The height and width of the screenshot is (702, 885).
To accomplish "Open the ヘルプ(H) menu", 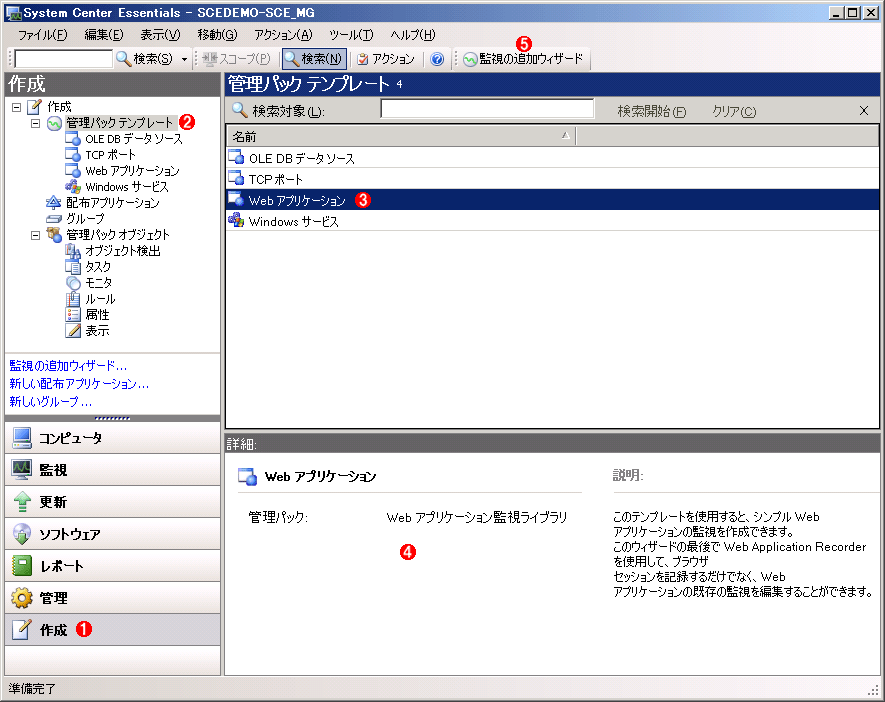I will click(413, 35).
